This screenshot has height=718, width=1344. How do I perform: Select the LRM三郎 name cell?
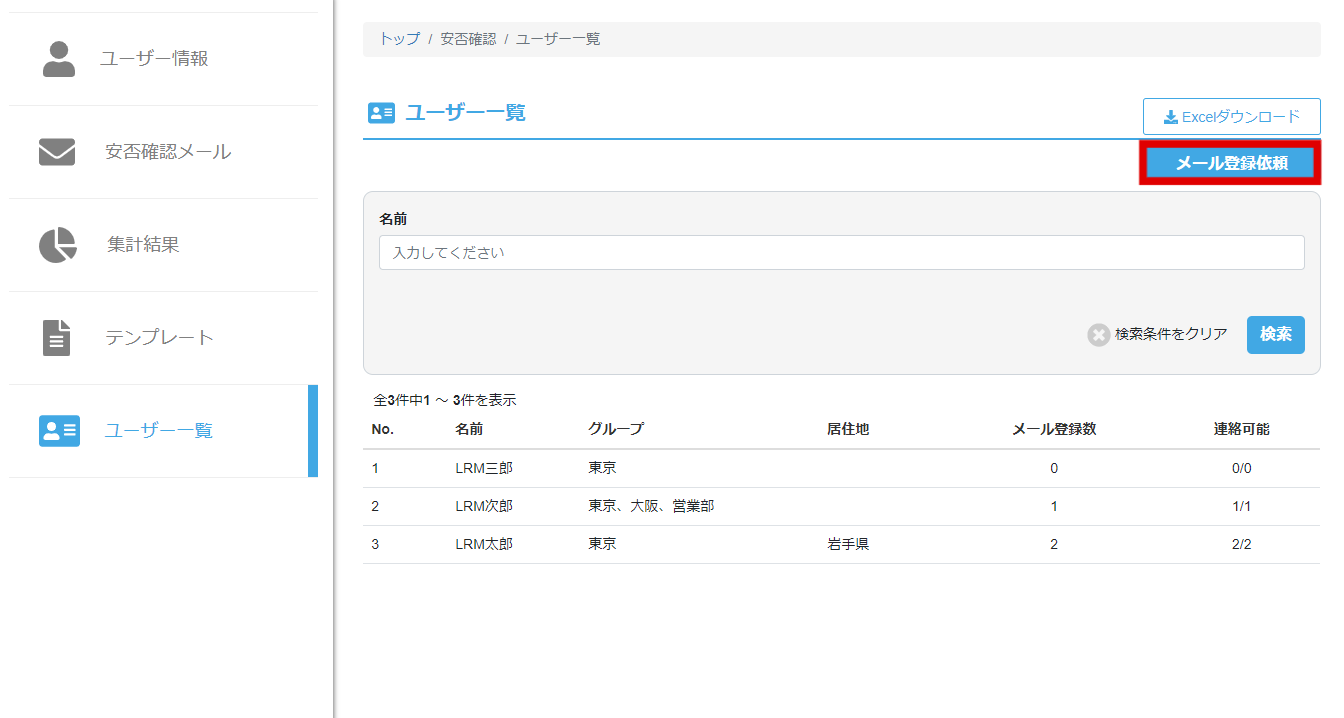click(x=484, y=468)
